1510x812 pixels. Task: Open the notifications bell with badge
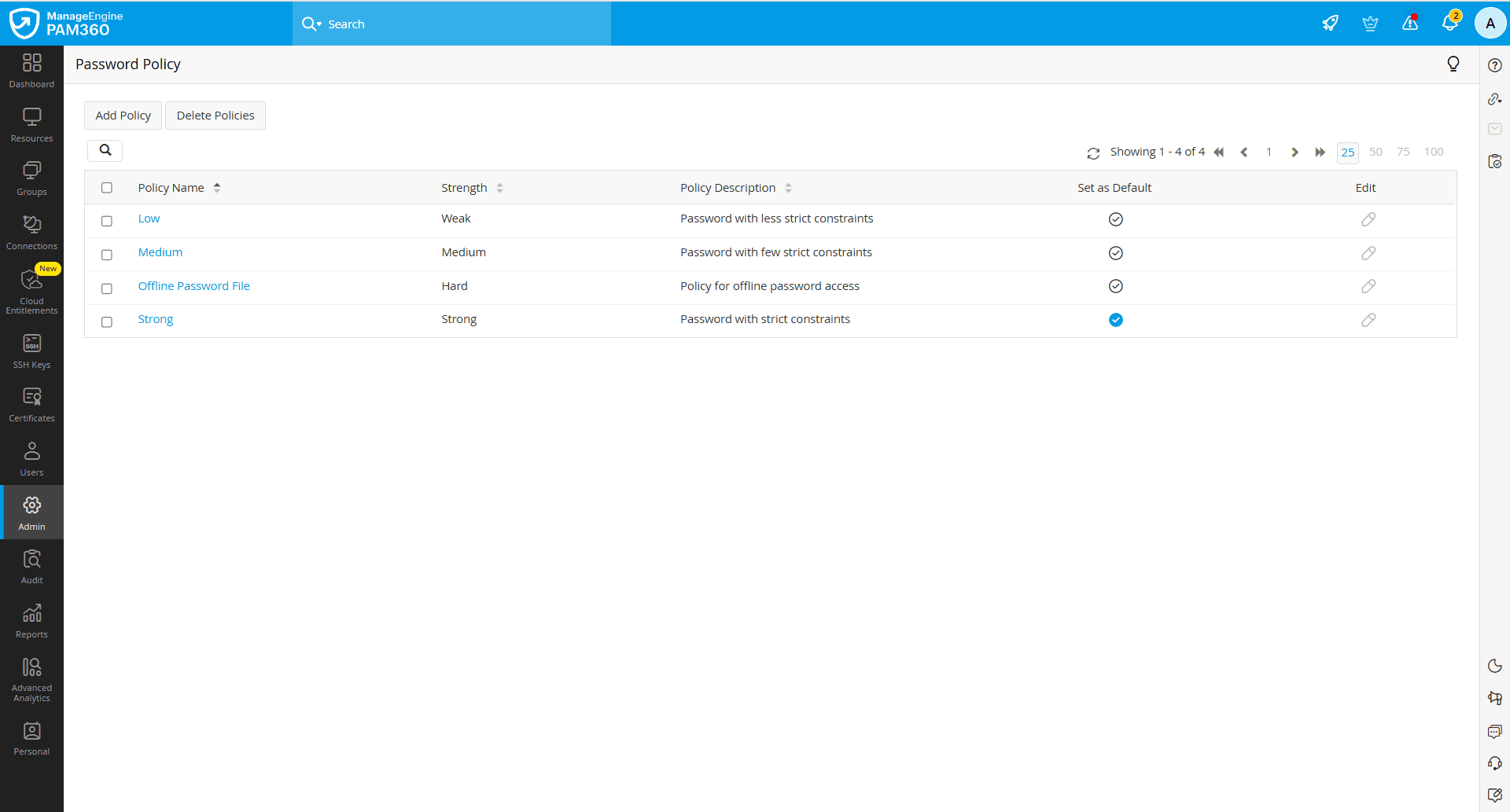[1450, 24]
